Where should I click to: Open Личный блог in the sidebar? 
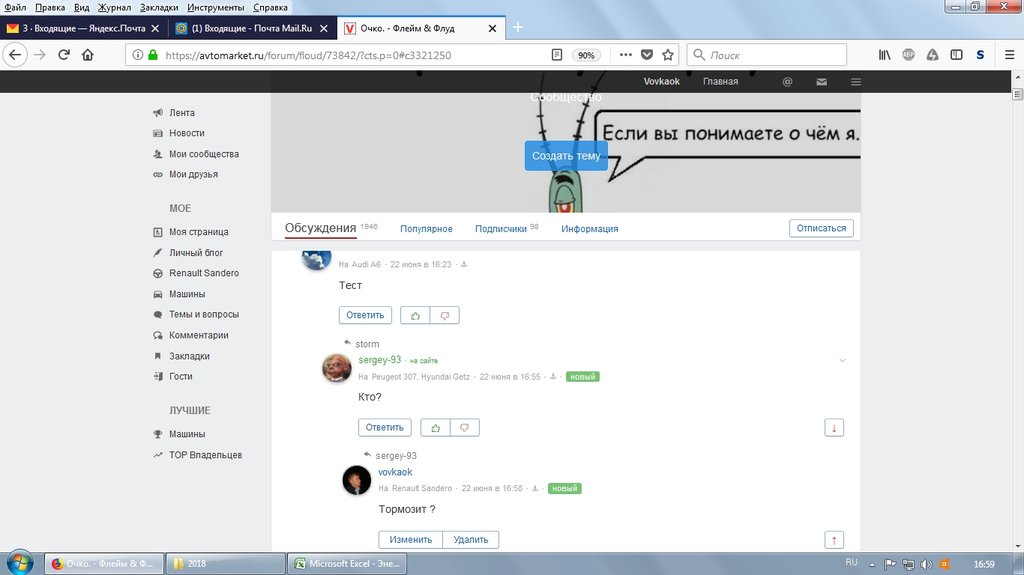click(x=196, y=253)
